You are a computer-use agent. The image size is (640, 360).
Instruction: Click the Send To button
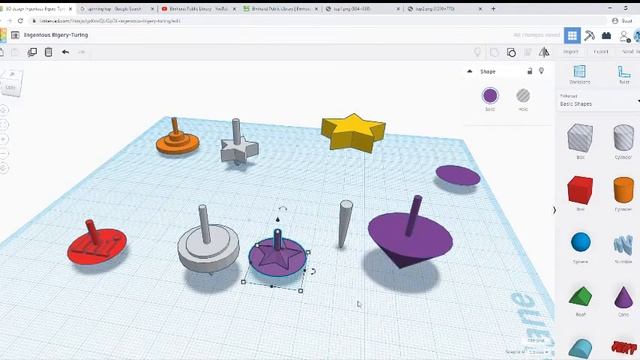coord(630,52)
